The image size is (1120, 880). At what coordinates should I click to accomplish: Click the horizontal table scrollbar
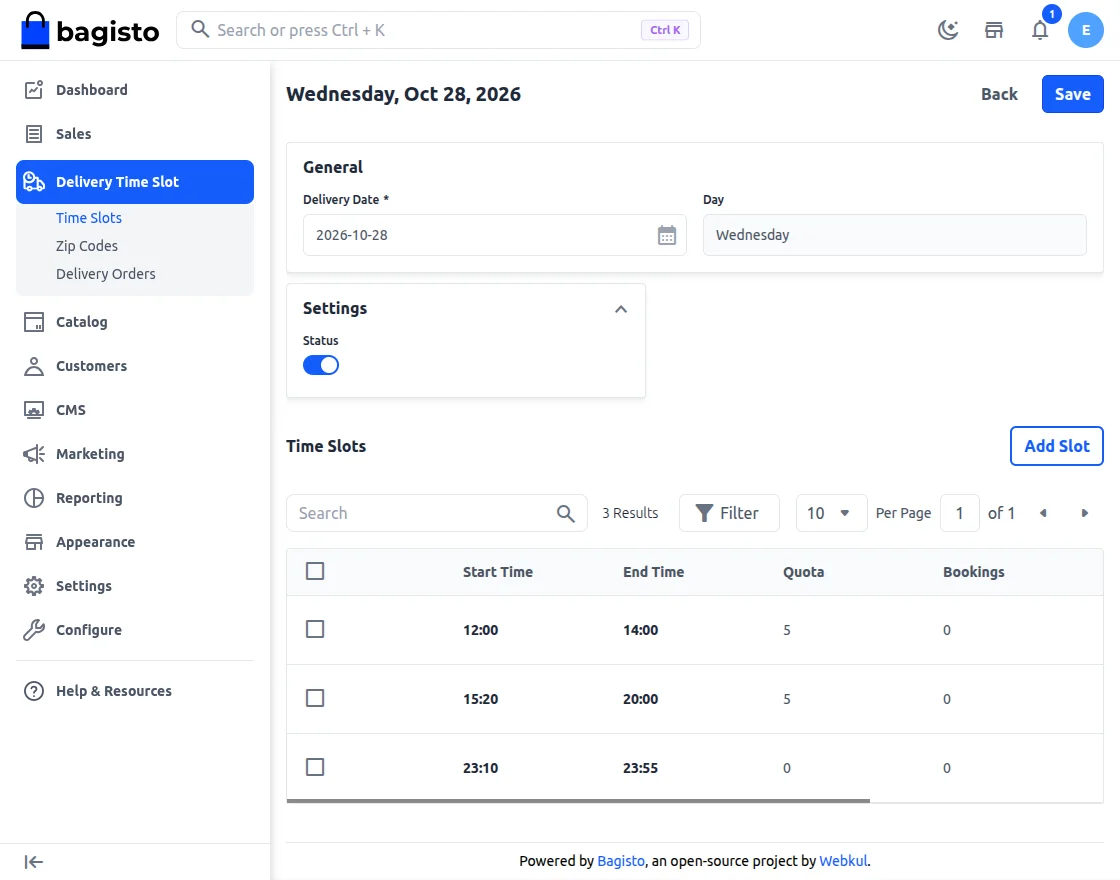point(578,801)
